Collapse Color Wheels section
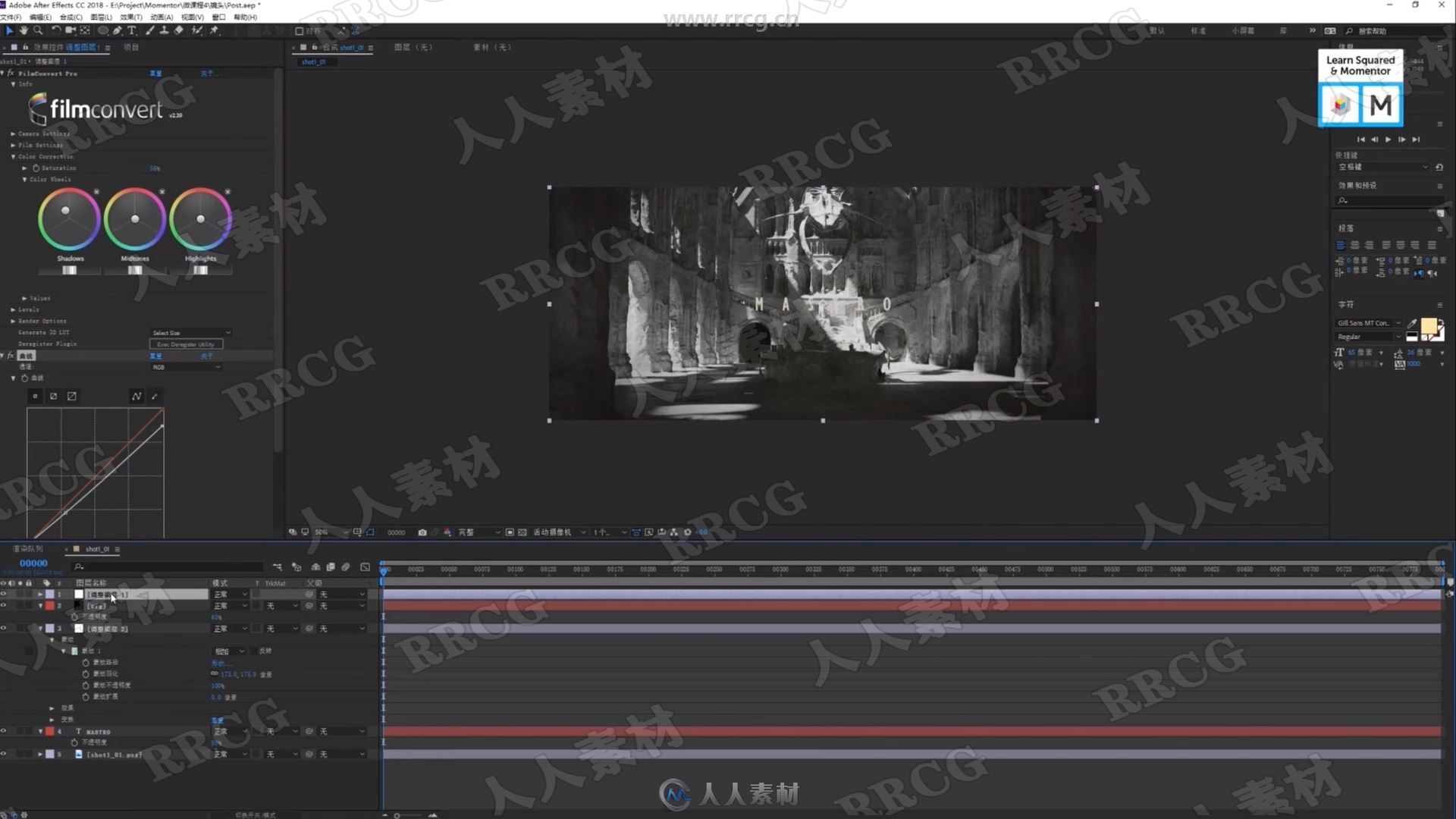Screen dimensions: 1456x819 [24, 180]
